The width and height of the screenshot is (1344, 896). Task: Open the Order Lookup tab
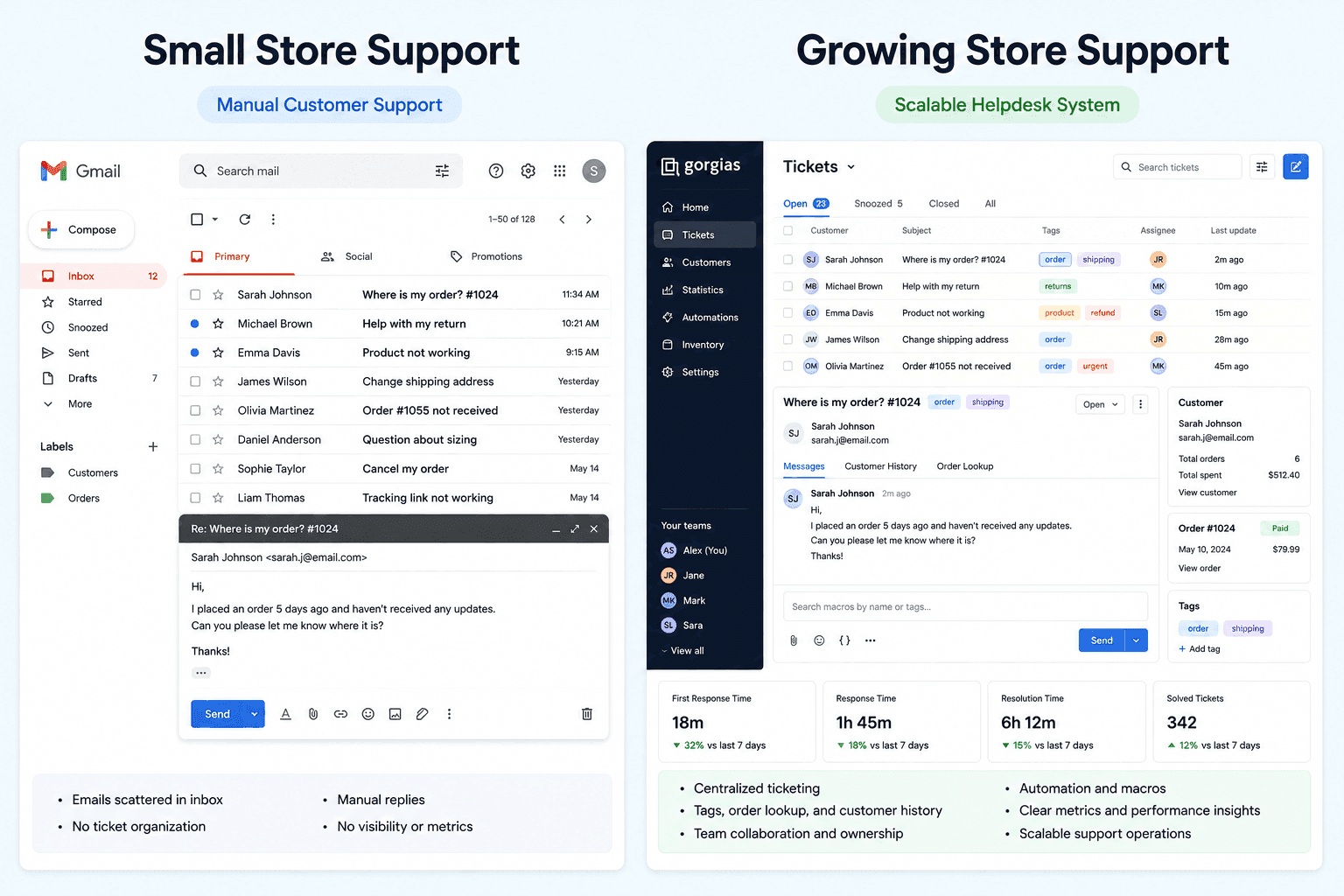coord(965,466)
